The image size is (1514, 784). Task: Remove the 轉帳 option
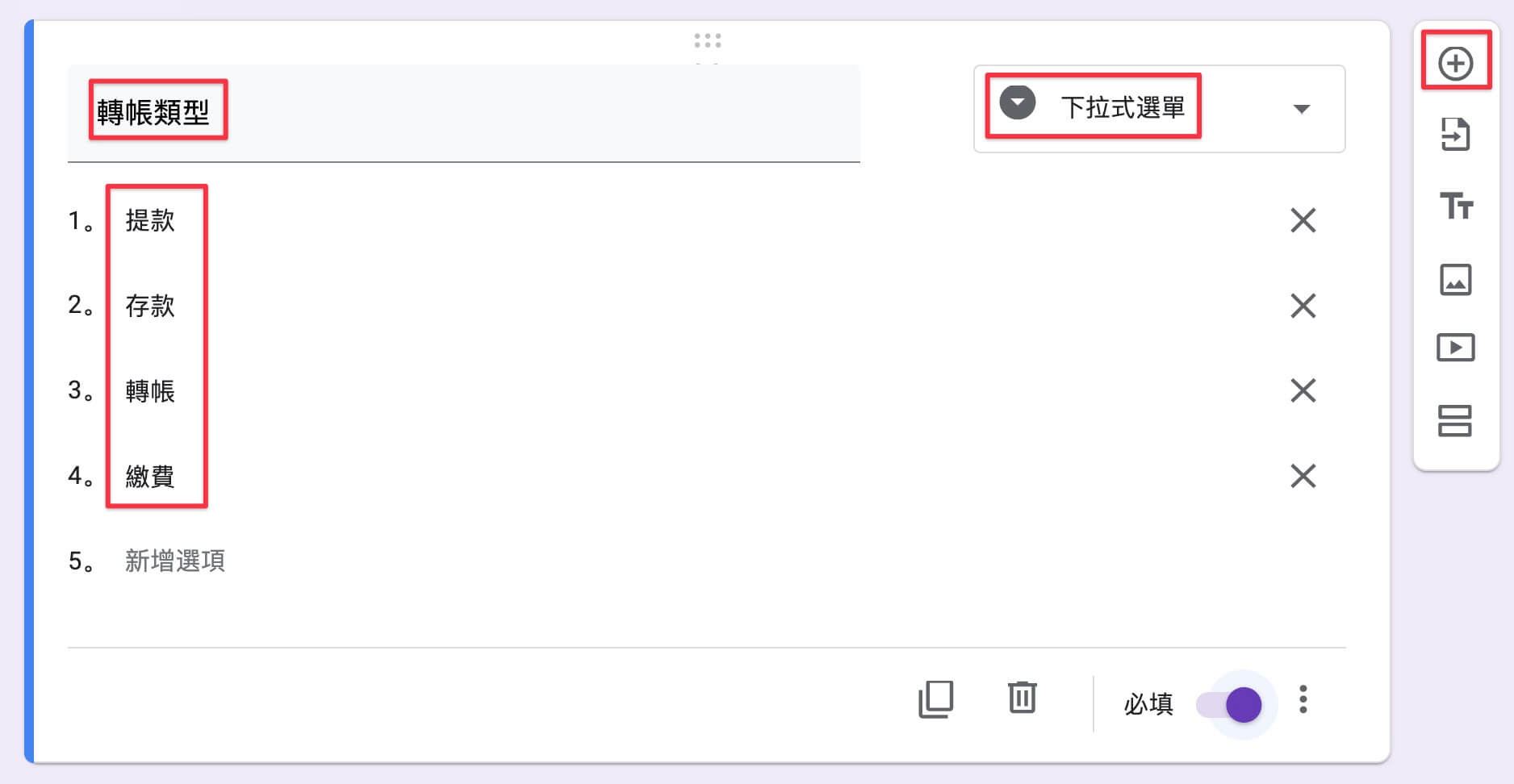click(x=1303, y=390)
